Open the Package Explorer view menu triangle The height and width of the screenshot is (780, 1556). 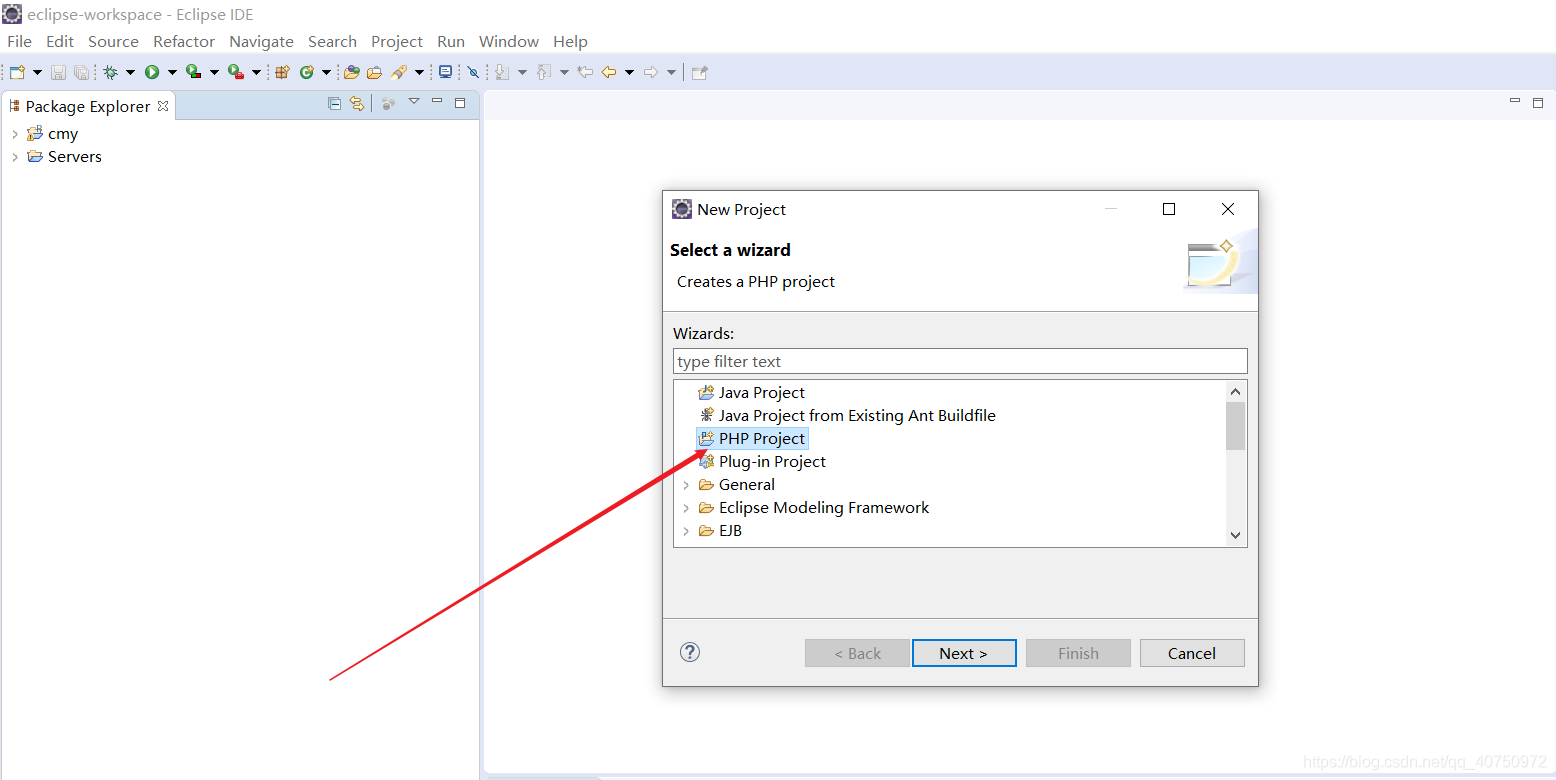point(414,101)
